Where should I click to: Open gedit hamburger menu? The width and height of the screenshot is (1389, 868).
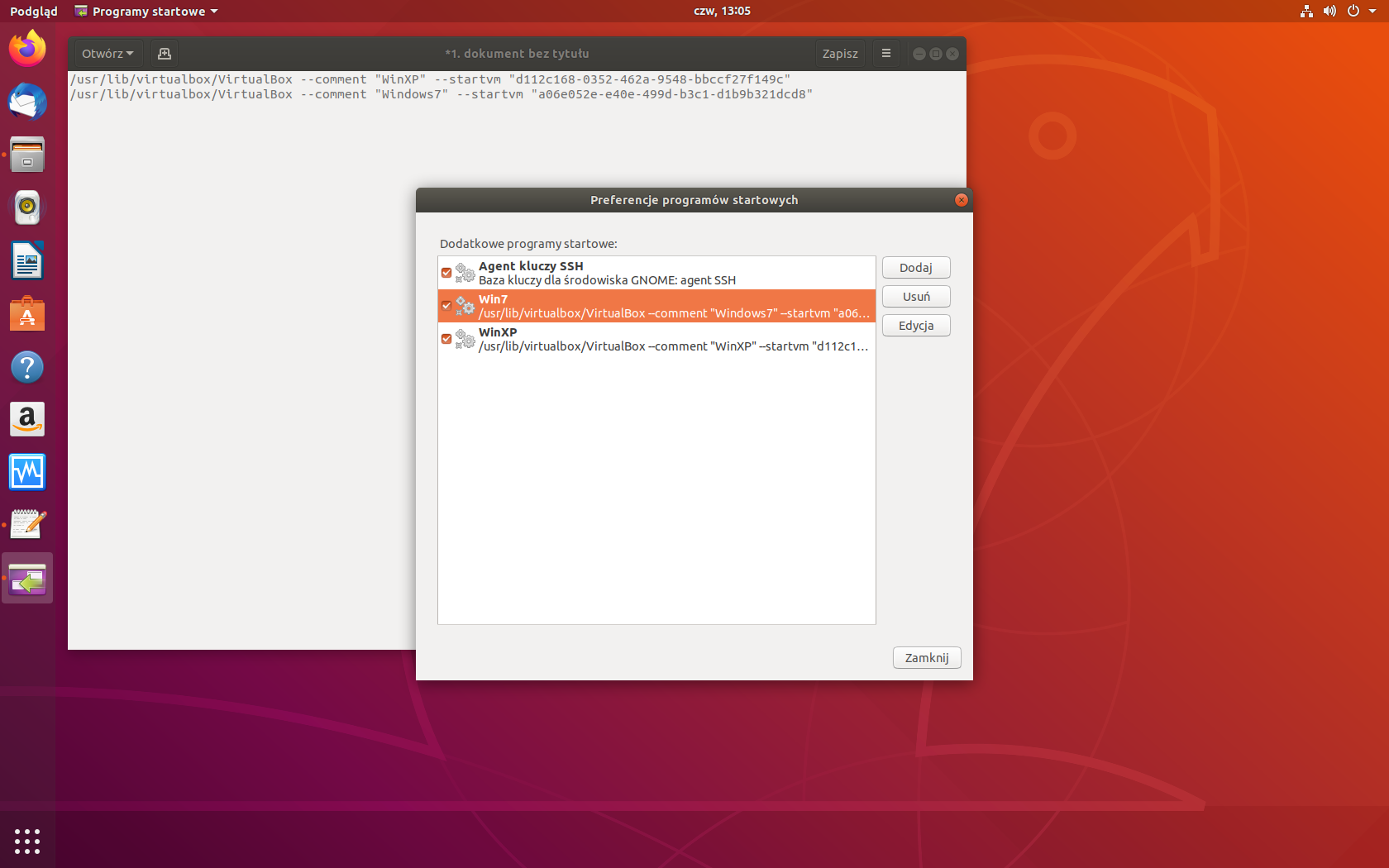886,54
